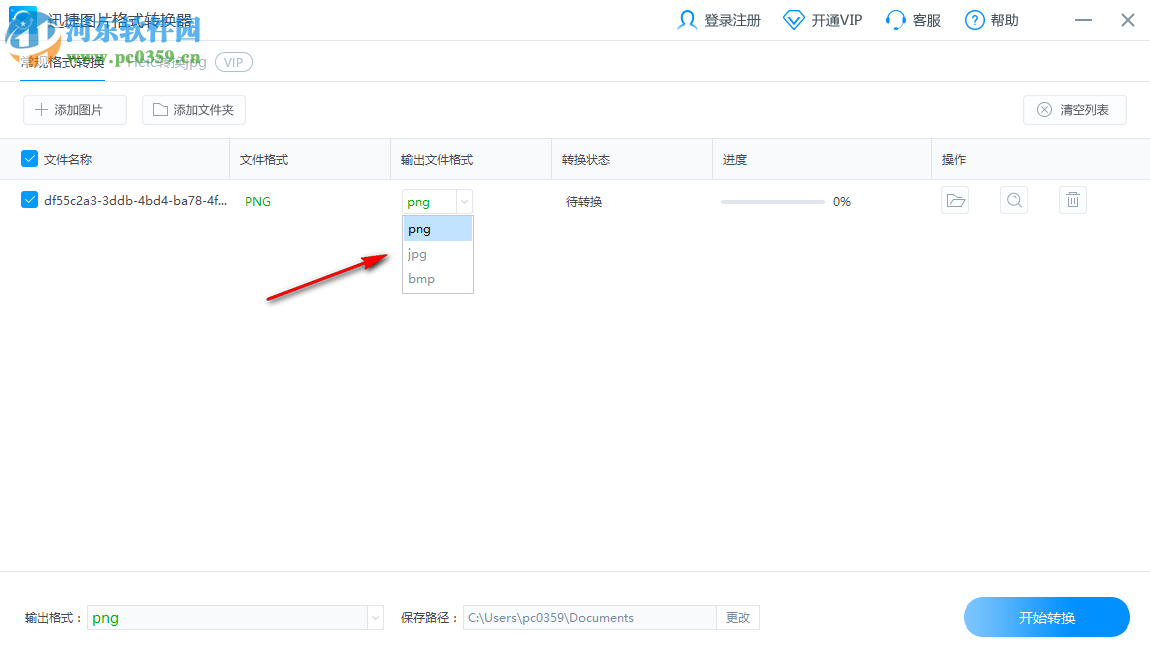Viewport: 1150px width, 650px height.
Task: Toggle selection of the listed PNG file
Action: click(x=29, y=200)
